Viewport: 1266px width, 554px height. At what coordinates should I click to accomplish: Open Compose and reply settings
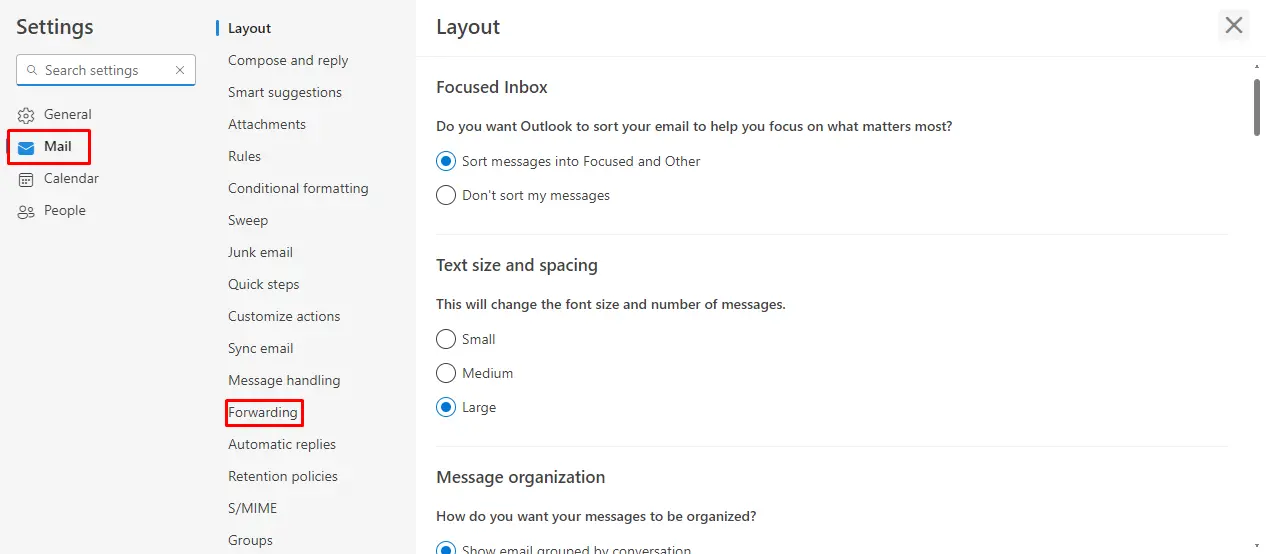pyautogui.click(x=288, y=61)
